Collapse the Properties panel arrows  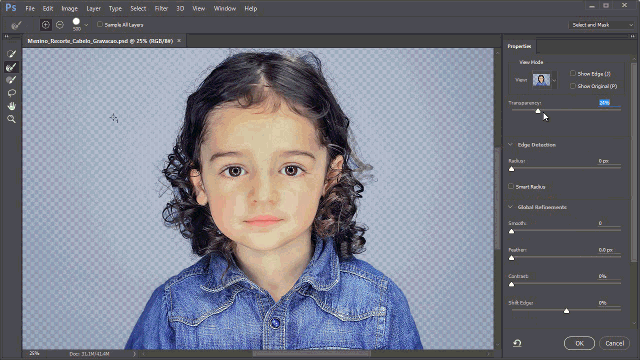point(632,36)
